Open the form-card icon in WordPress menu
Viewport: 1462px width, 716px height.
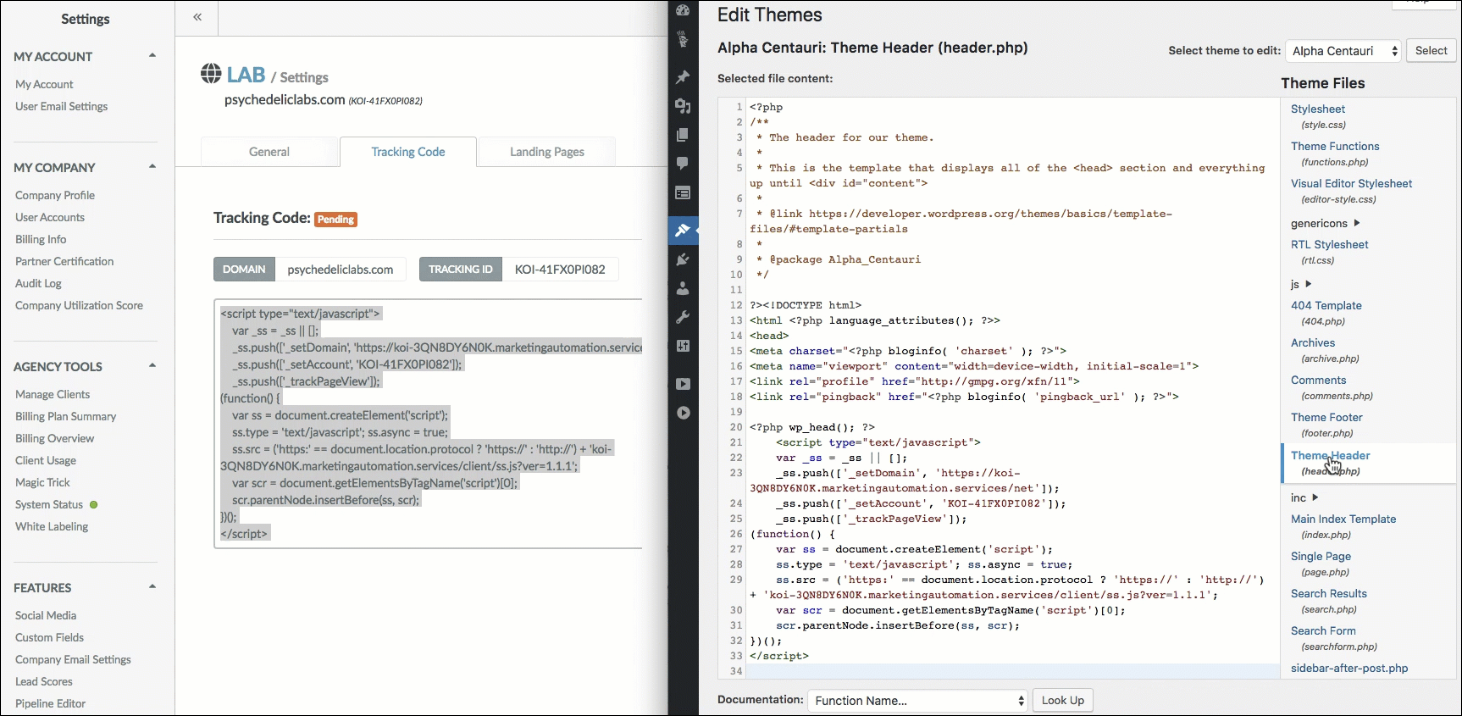[683, 193]
